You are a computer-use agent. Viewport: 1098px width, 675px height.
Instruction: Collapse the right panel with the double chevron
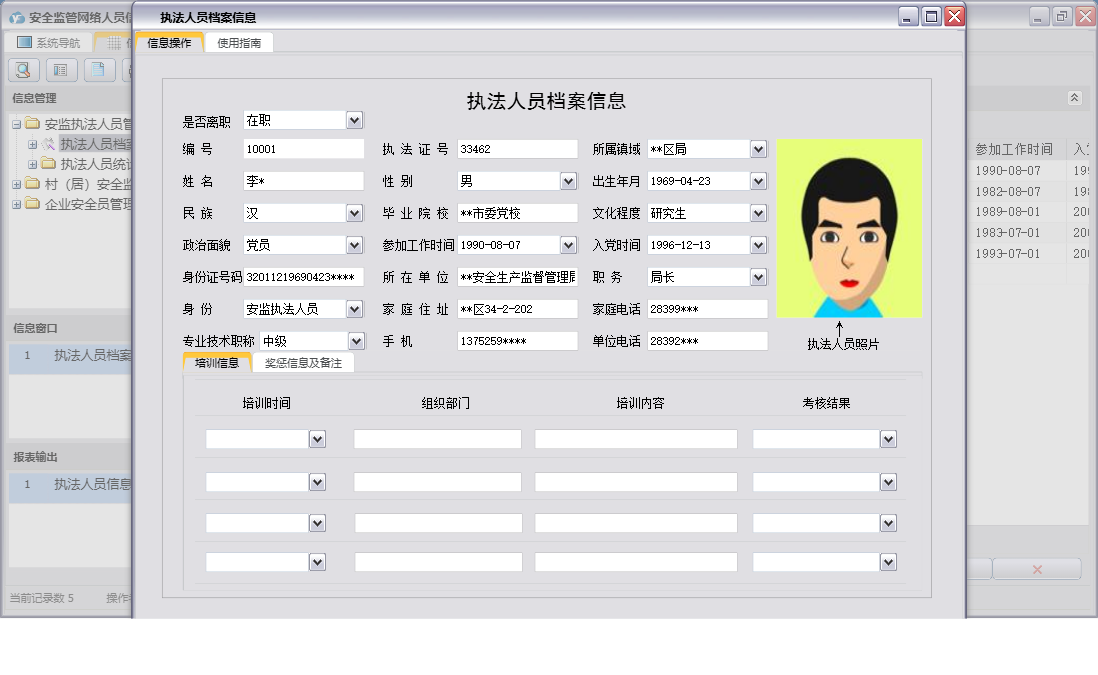tap(1075, 98)
